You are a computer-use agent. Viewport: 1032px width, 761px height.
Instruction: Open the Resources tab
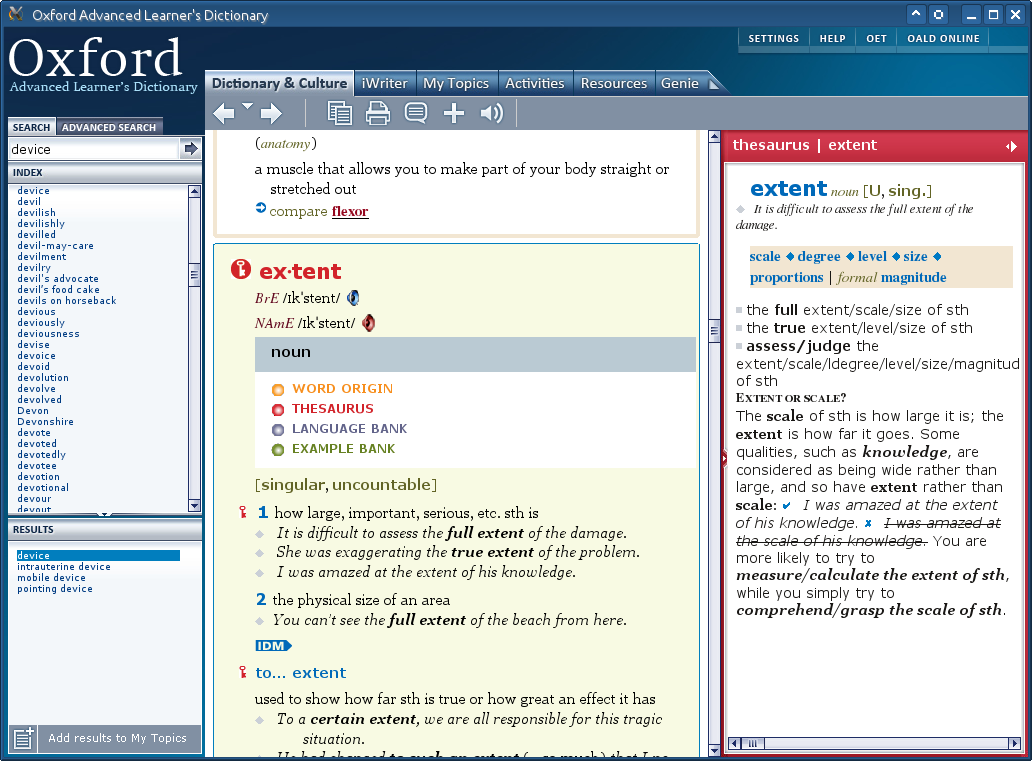tap(613, 84)
